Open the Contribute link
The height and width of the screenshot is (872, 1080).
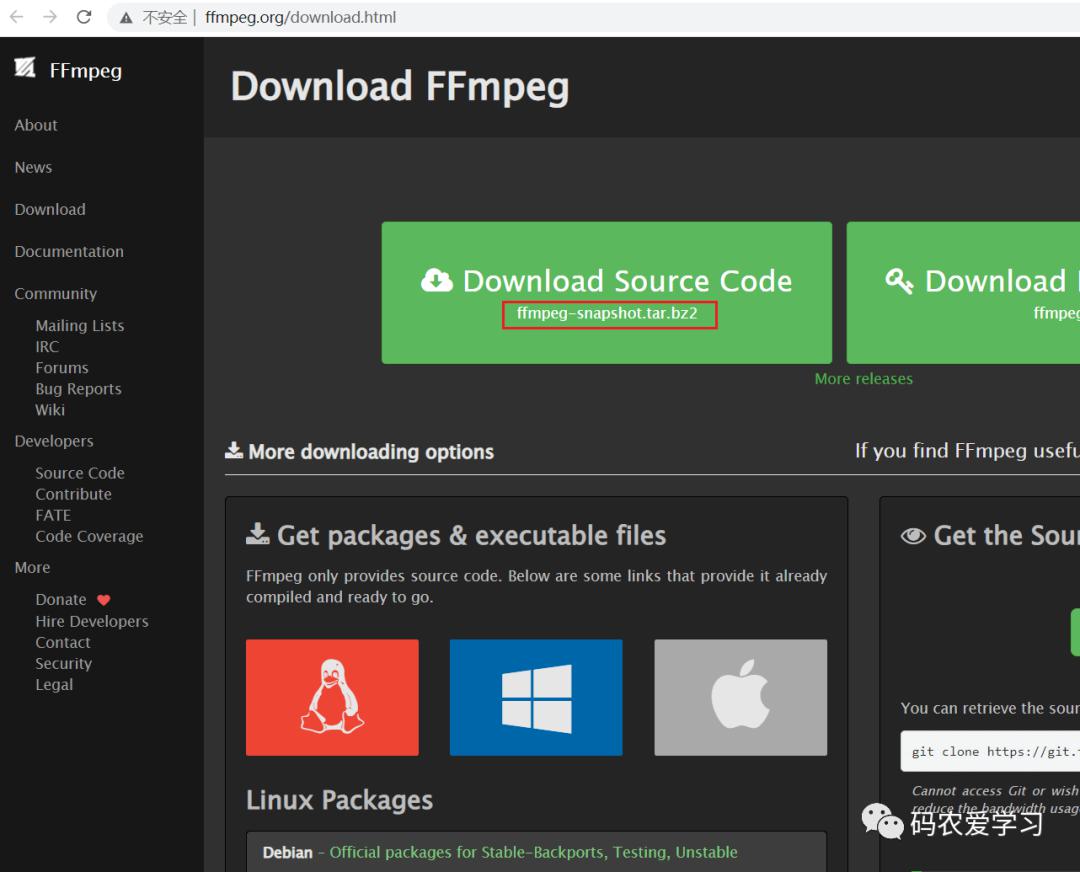[74, 495]
